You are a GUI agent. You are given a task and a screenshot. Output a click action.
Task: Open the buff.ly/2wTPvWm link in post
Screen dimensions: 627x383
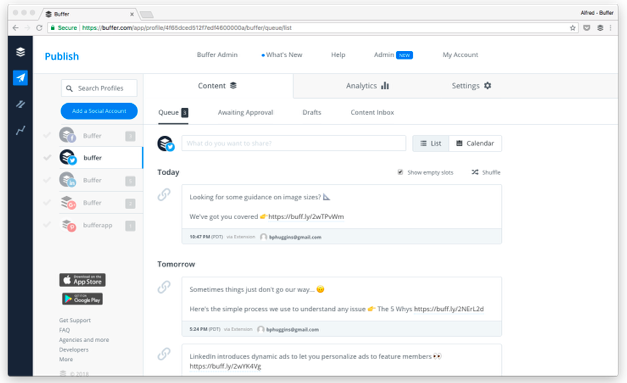tap(306, 217)
